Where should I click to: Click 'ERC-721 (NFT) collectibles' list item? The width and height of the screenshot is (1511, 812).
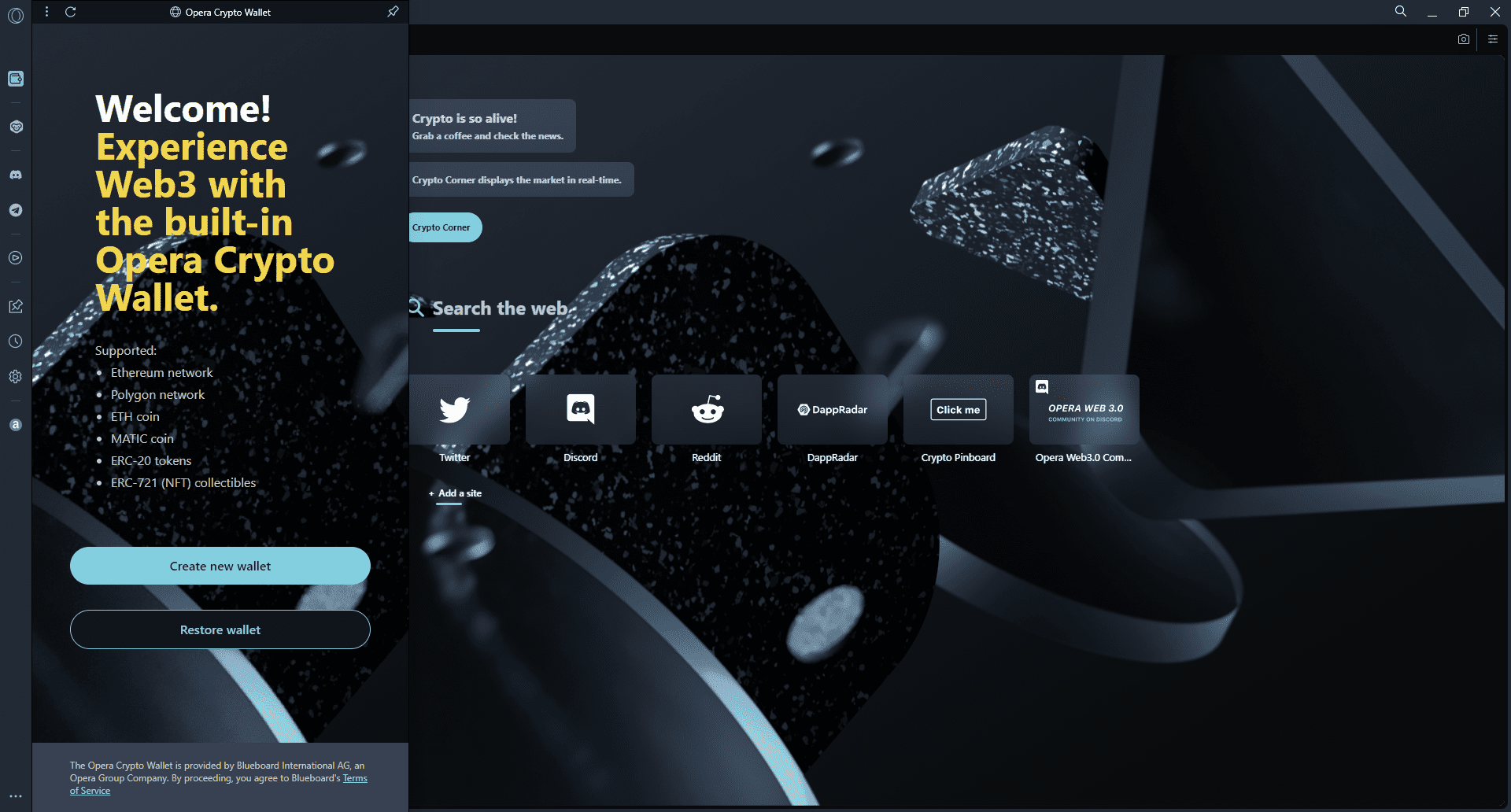[x=183, y=482]
